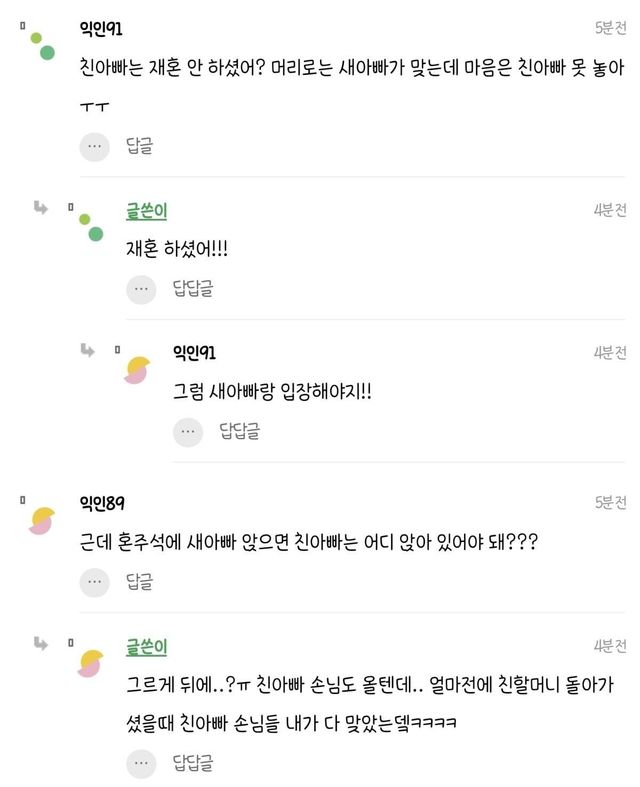Click 답답글 under 그럼 새아빠랑 입장해야지!!
Viewport: 640px width, 787px height.
click(x=240, y=431)
